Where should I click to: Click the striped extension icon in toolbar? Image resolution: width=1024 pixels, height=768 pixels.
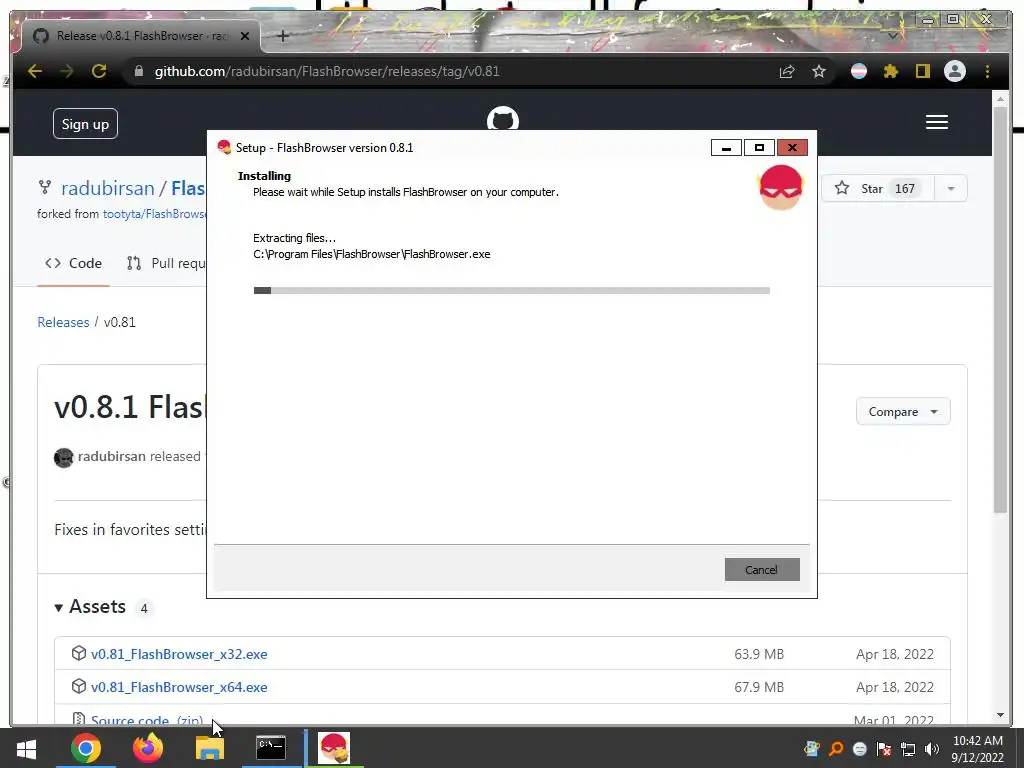859,71
